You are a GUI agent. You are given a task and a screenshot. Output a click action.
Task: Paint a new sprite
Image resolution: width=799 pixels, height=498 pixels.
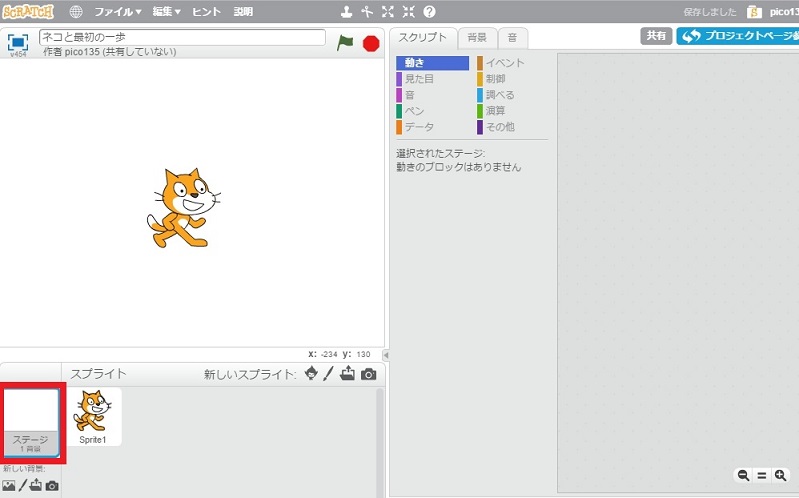tap(329, 374)
